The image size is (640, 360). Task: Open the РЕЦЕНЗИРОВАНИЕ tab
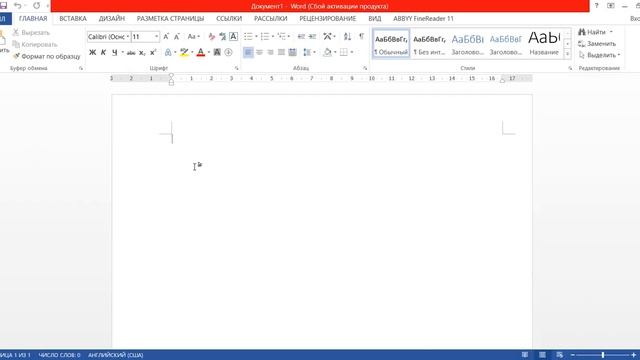coord(328,19)
